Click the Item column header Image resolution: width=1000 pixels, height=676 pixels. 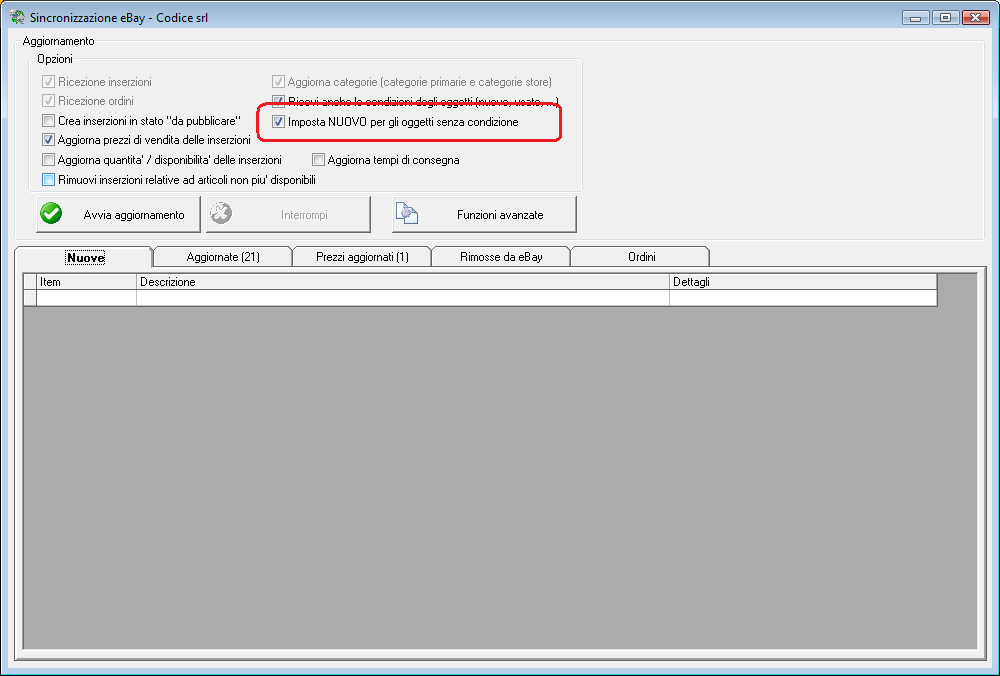(87, 282)
